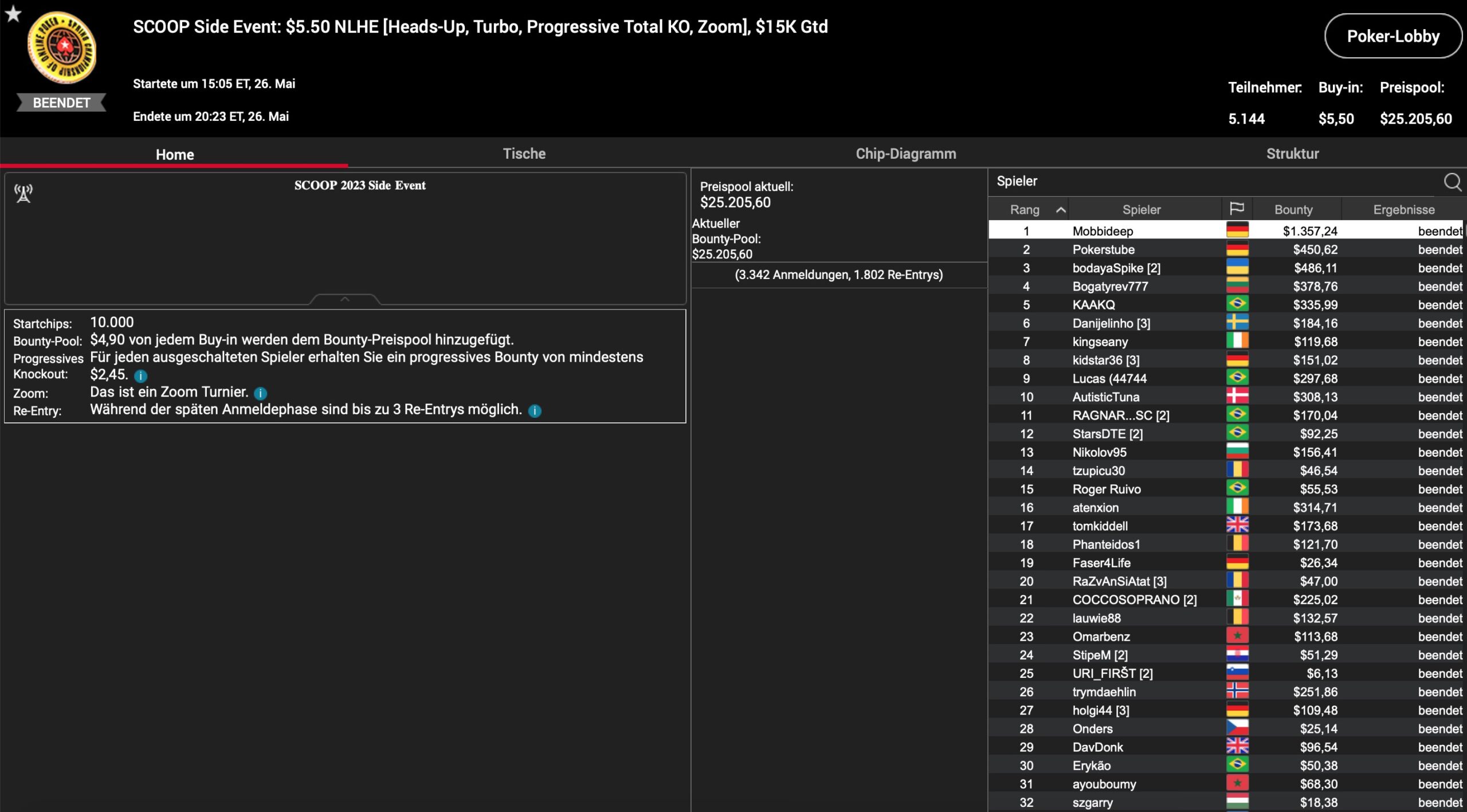Screen dimensions: 1467x812
Task: Sort list by Bounty column header
Action: click(x=1293, y=210)
